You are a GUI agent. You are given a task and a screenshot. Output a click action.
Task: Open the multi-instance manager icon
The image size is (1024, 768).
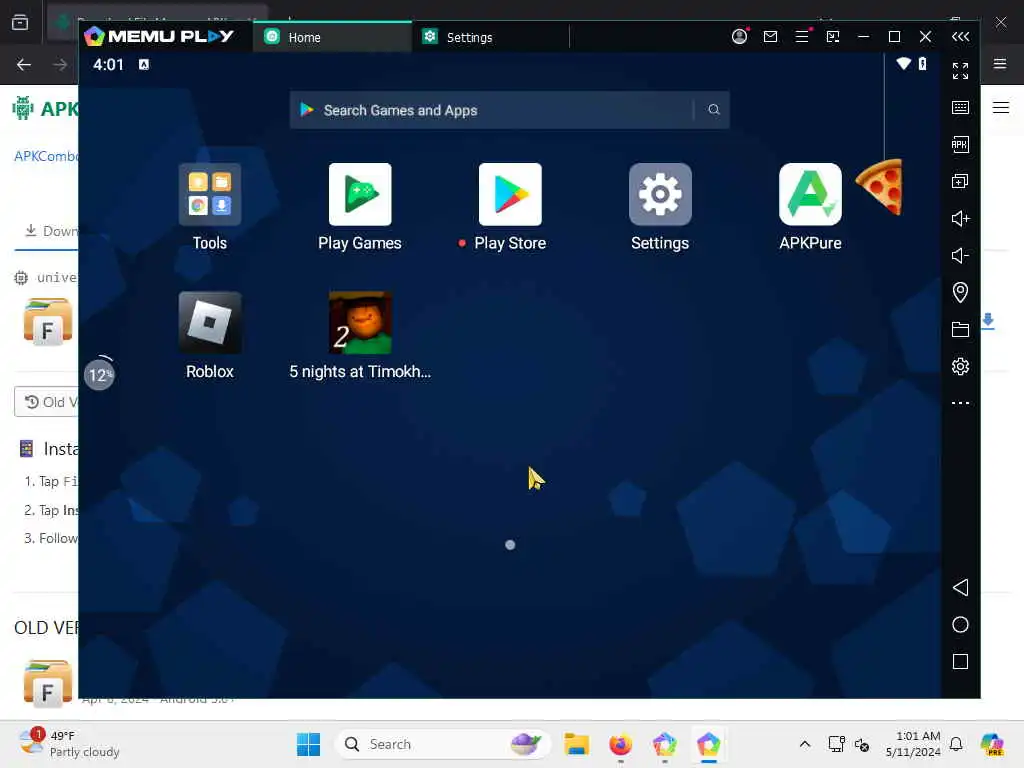[960, 182]
